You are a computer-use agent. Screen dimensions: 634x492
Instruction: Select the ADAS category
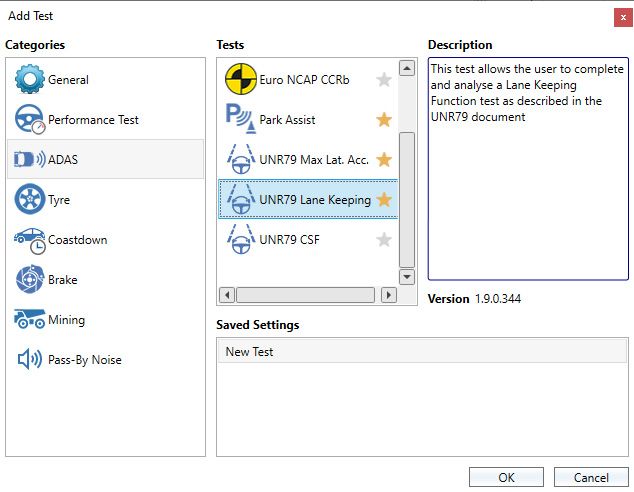pos(106,159)
